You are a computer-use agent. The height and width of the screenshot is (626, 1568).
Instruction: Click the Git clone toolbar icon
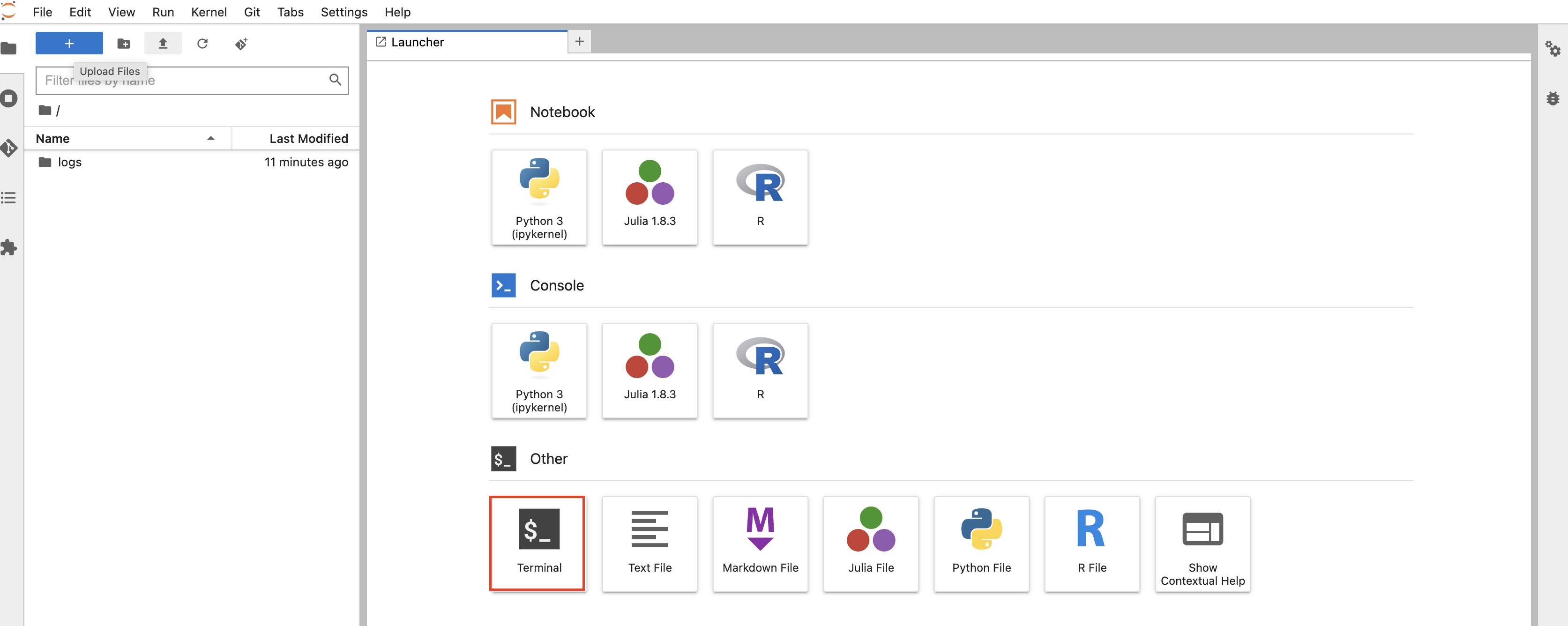(x=241, y=44)
